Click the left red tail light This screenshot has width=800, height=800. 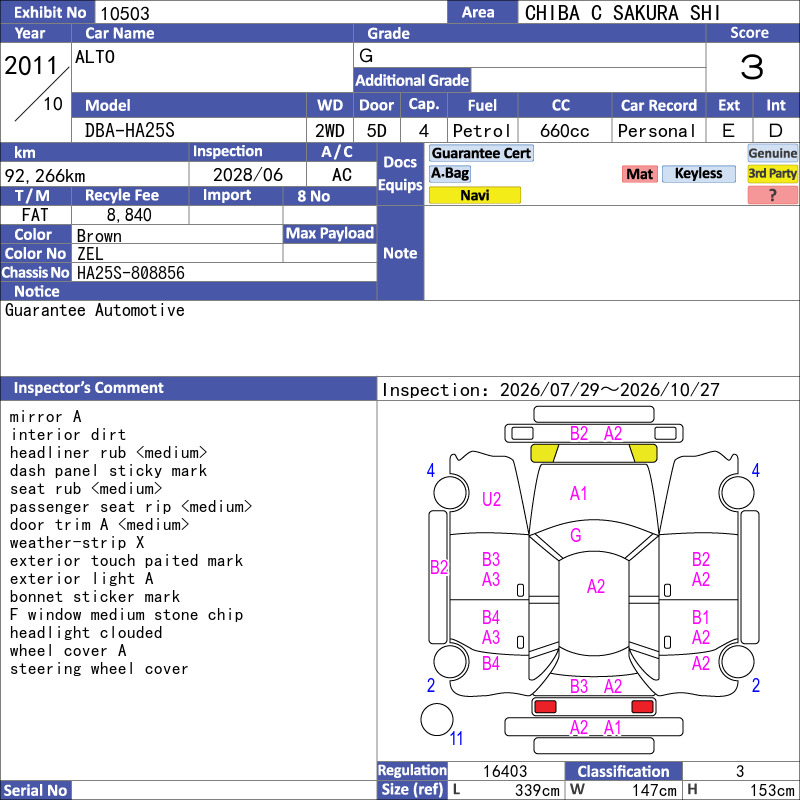tap(545, 707)
